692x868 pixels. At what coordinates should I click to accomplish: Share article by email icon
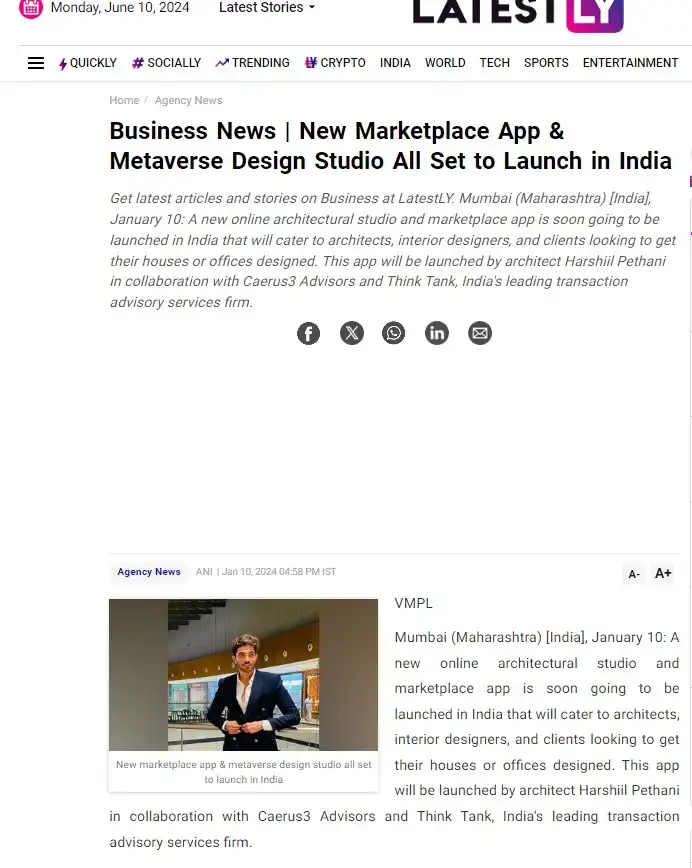coord(480,333)
